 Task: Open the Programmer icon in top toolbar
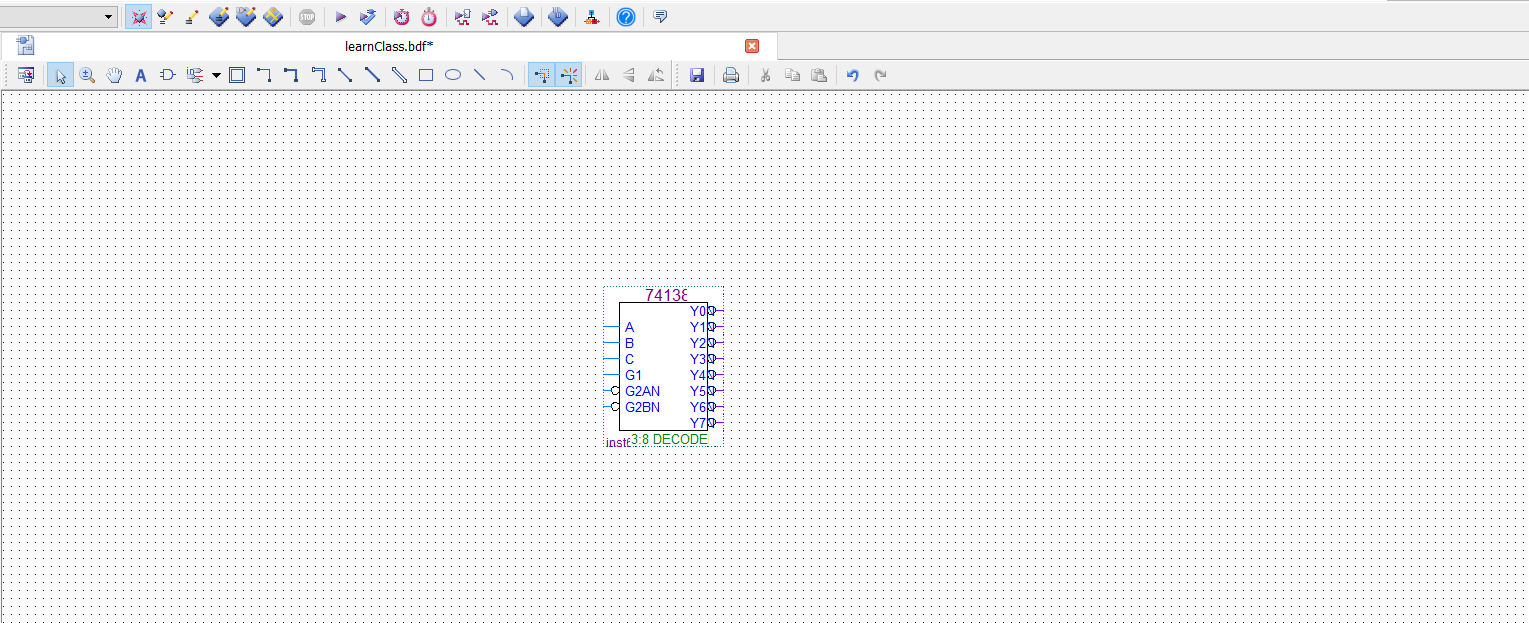pos(592,17)
